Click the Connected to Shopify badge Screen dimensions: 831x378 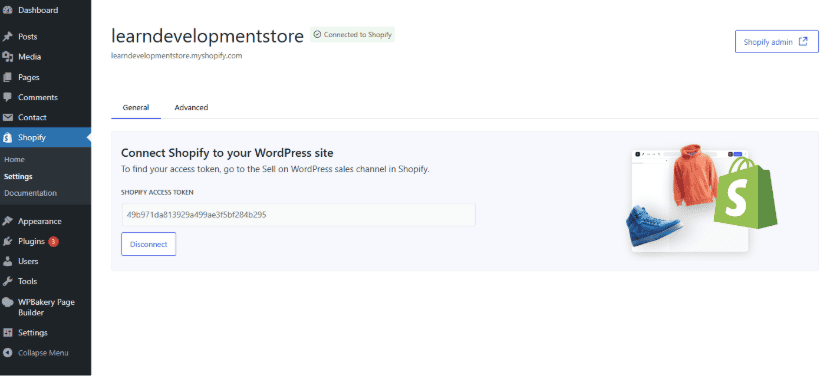pos(352,34)
